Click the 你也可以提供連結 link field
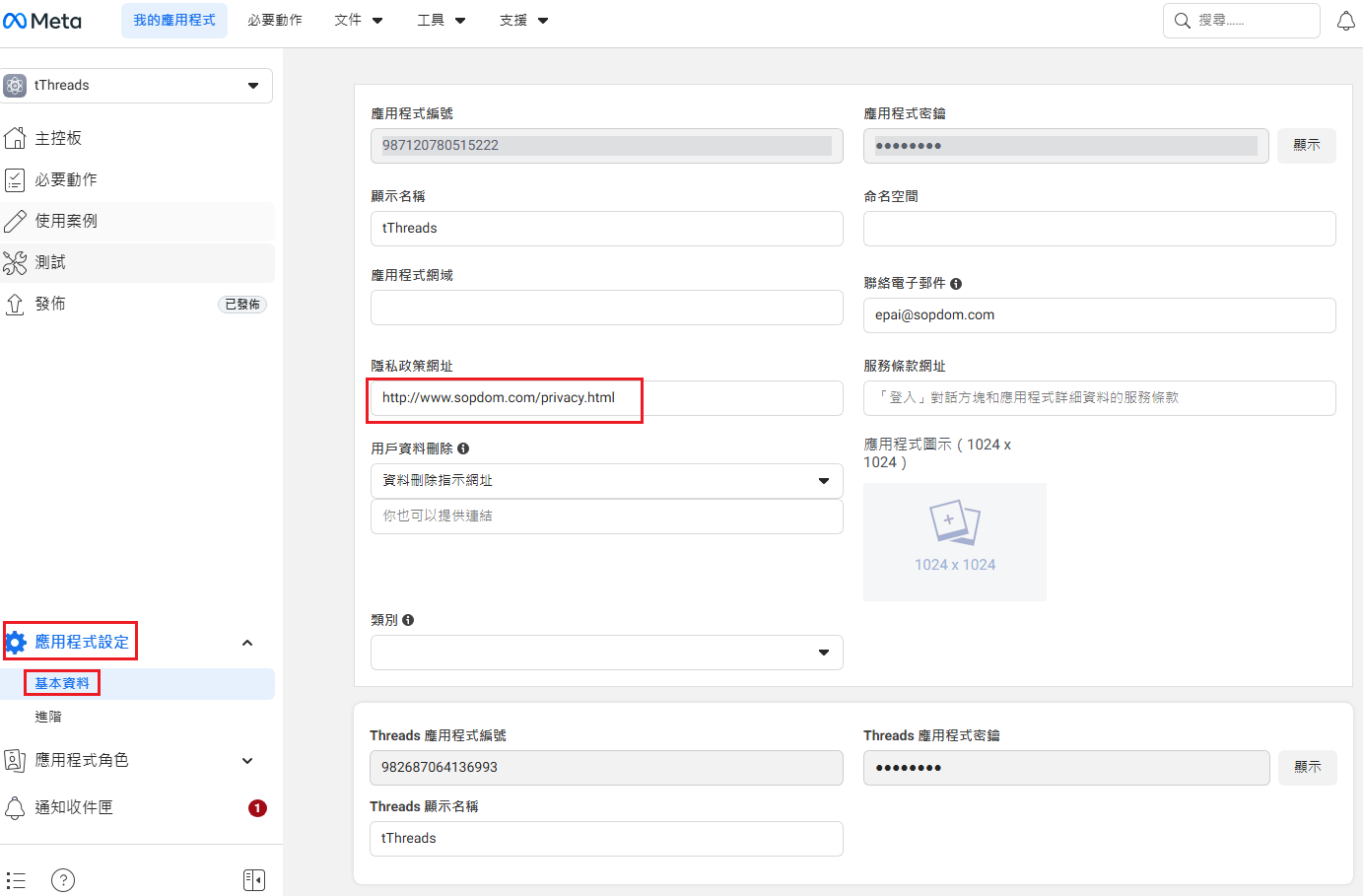 coord(607,517)
